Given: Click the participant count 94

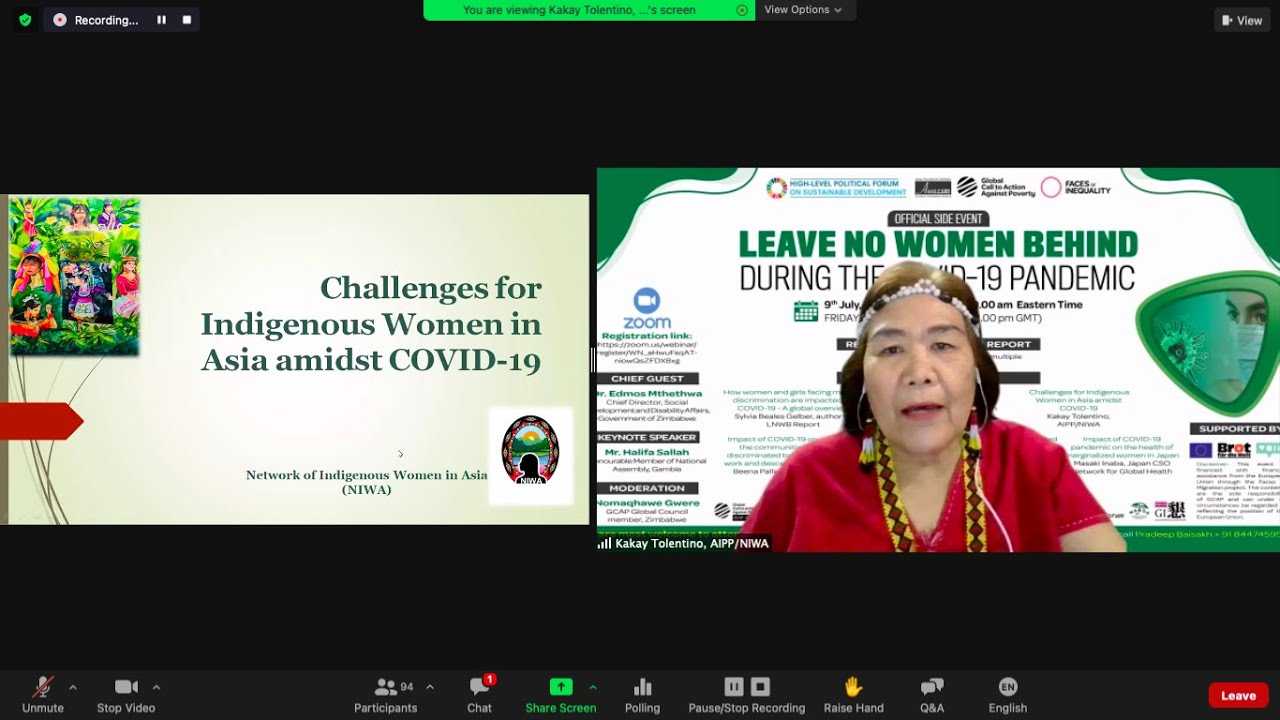Looking at the screenshot, I should pos(407,687).
